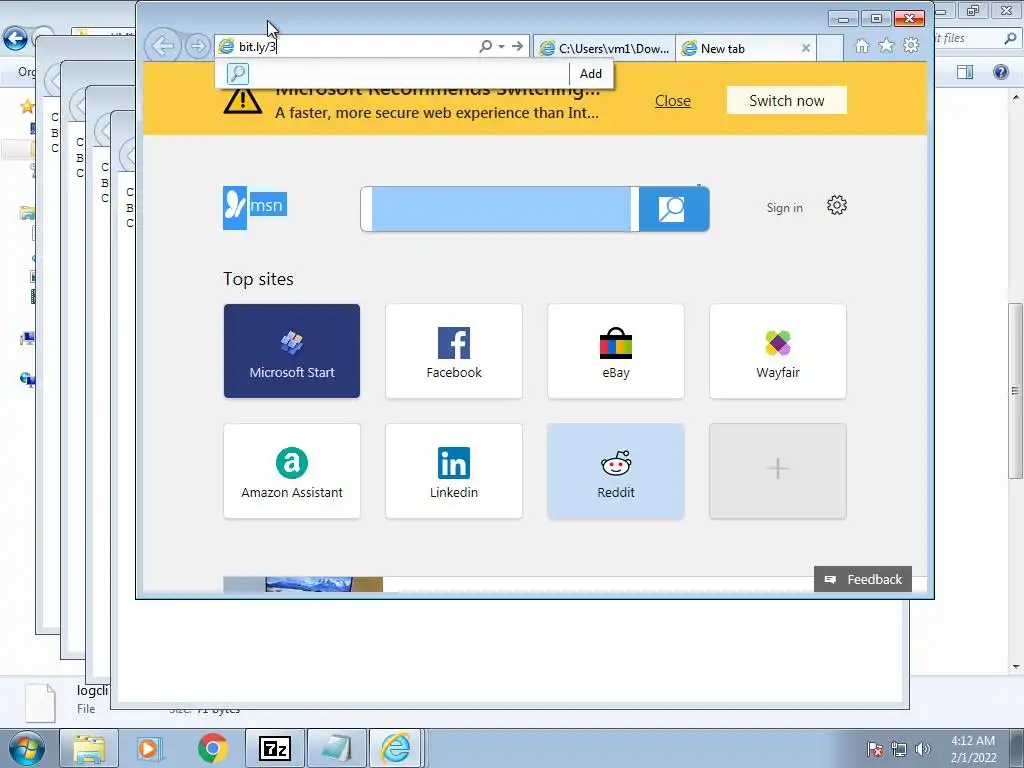Open the Reddit top site tile
The height and width of the screenshot is (768, 1024).
coord(616,471)
